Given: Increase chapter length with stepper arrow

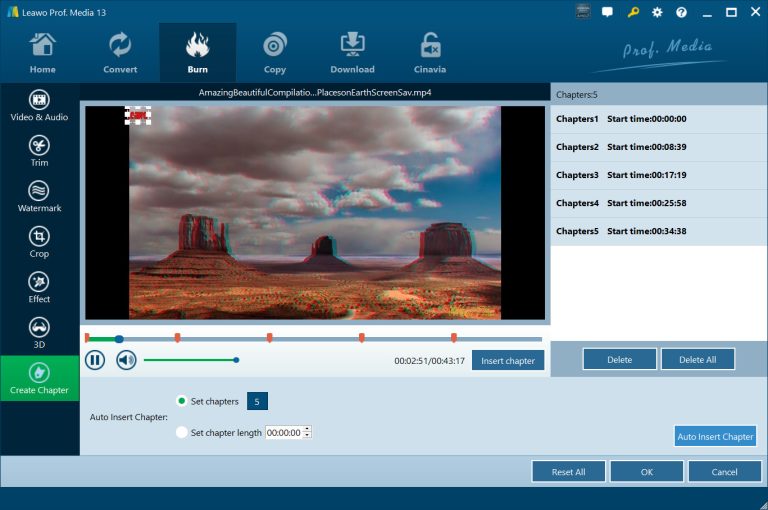Looking at the screenshot, I should (x=307, y=429).
